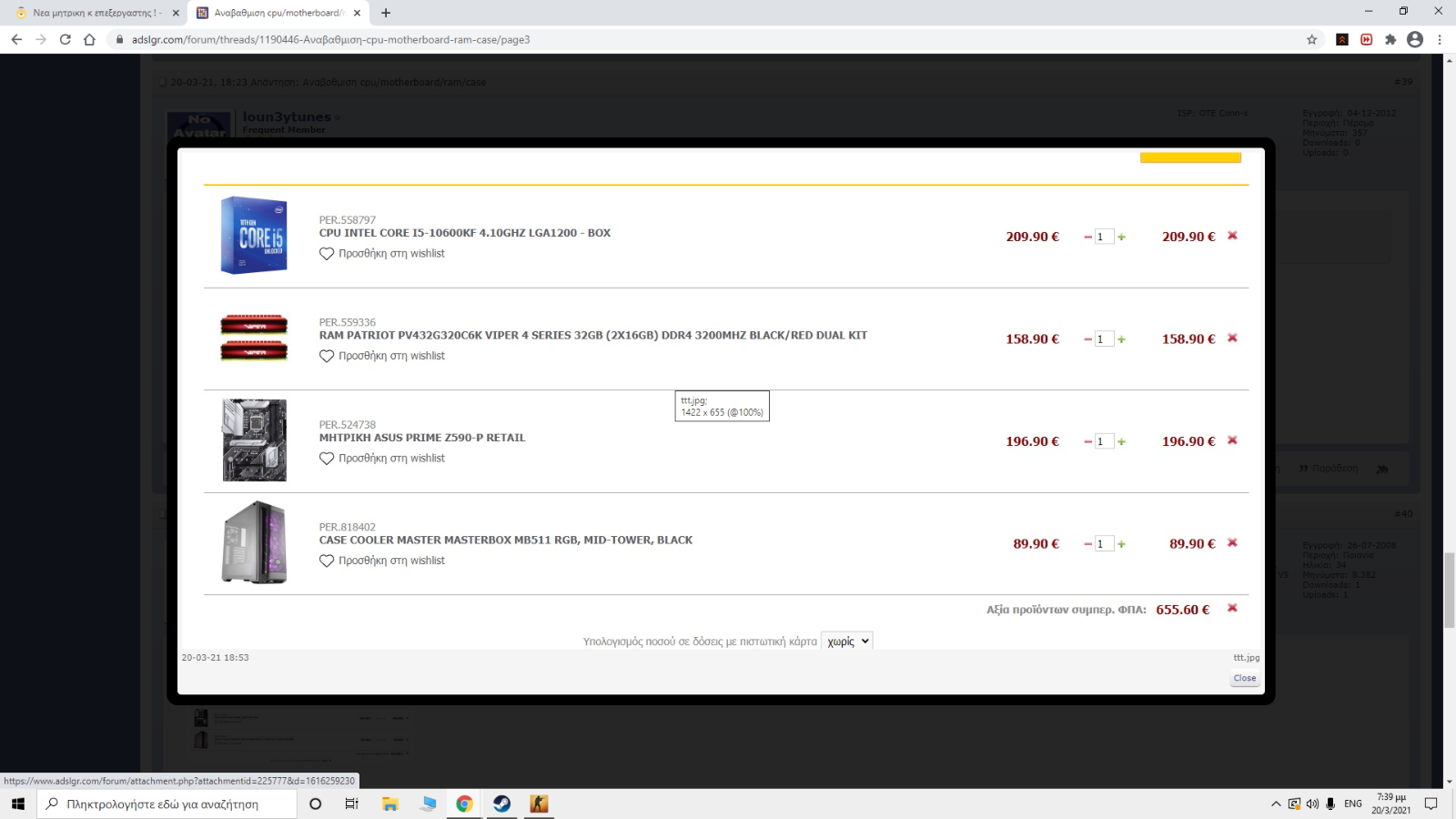The height and width of the screenshot is (819, 1456).
Task: Click the wishlist heart under the Intel Core i5
Action: [x=327, y=254]
